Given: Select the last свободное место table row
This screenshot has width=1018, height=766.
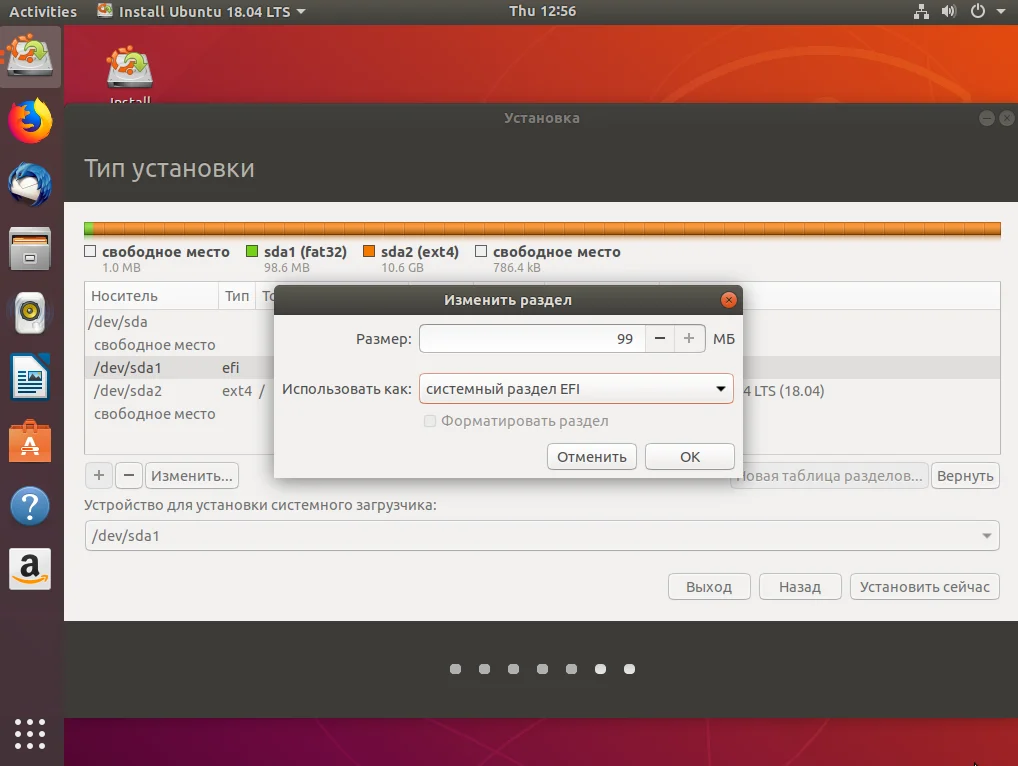Looking at the screenshot, I should (179, 414).
